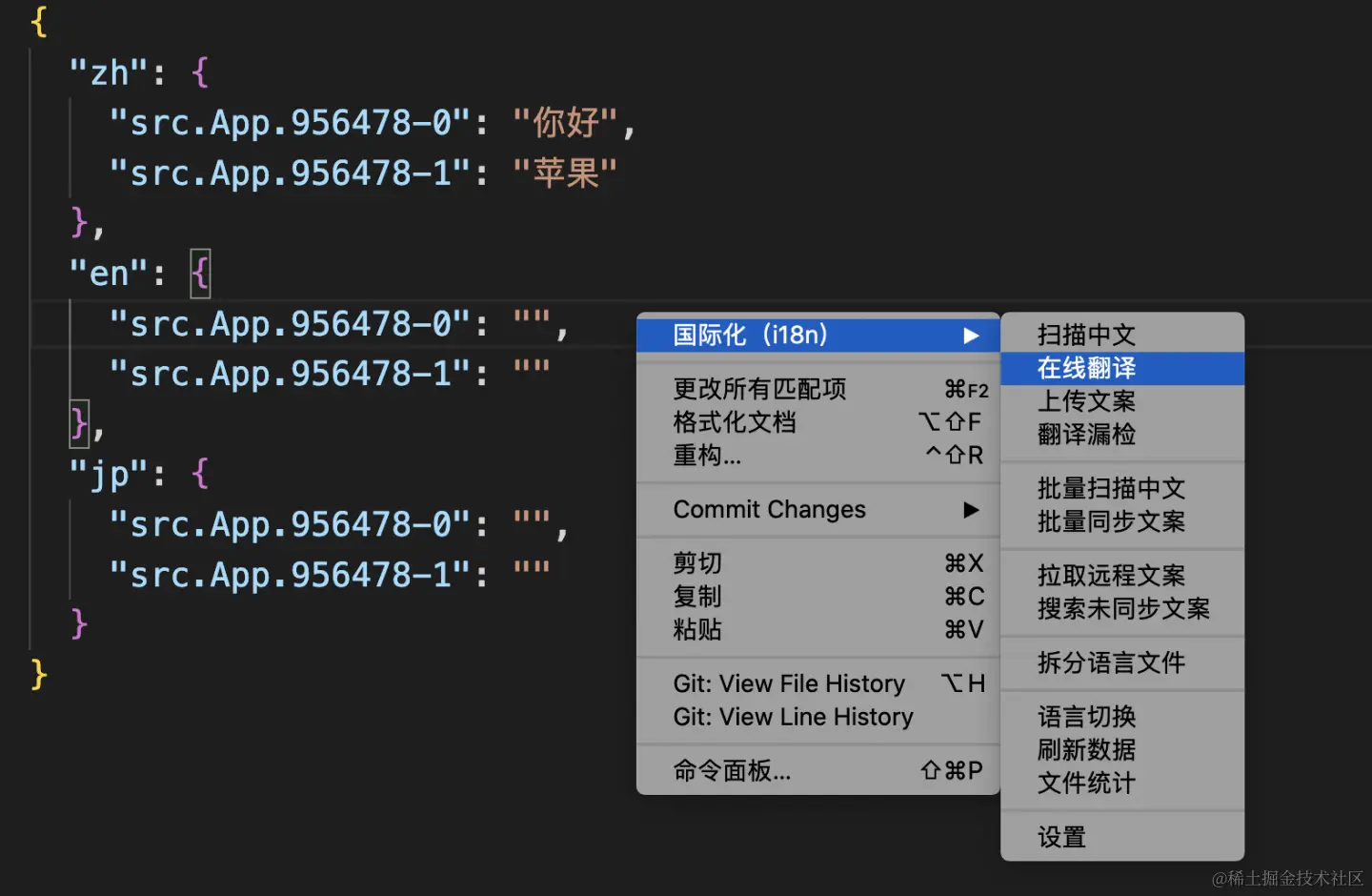Click the highlighted closing brace of en block

[79, 424]
